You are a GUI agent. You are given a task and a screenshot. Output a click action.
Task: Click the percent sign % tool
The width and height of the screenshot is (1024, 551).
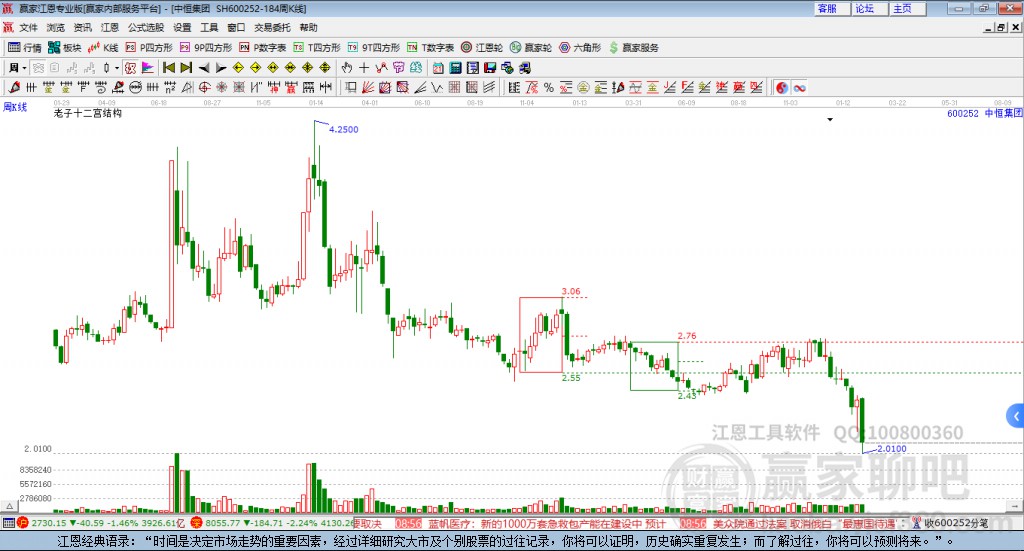coord(549,87)
